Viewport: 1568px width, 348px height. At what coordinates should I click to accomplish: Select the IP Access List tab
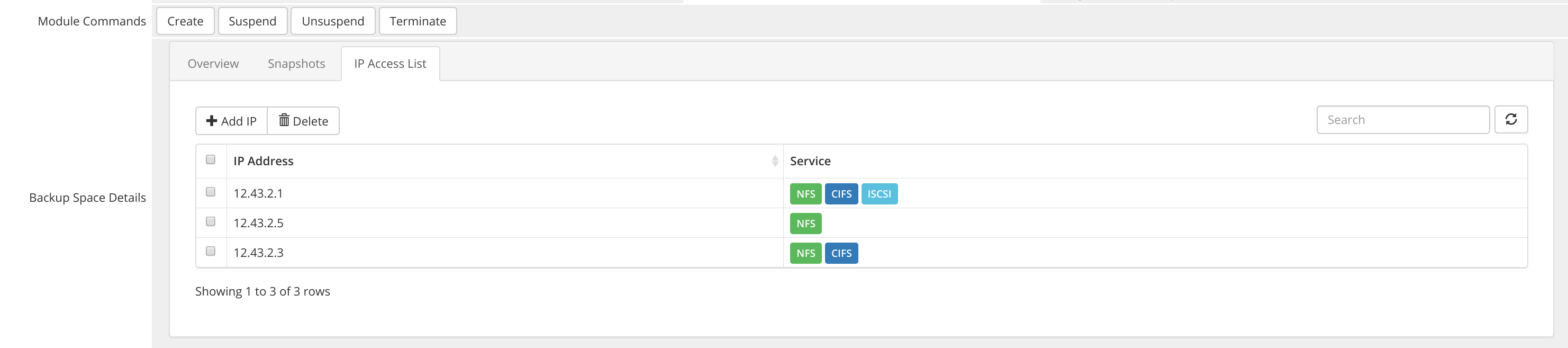point(390,64)
